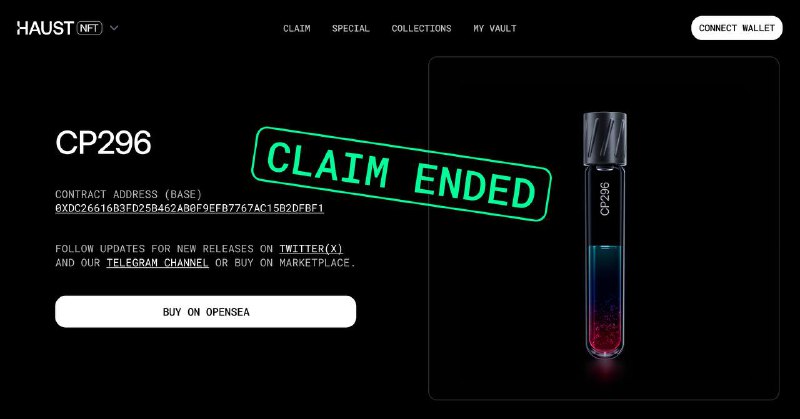Click the HAUST logo
The image size is (800, 419).
pos(45,28)
